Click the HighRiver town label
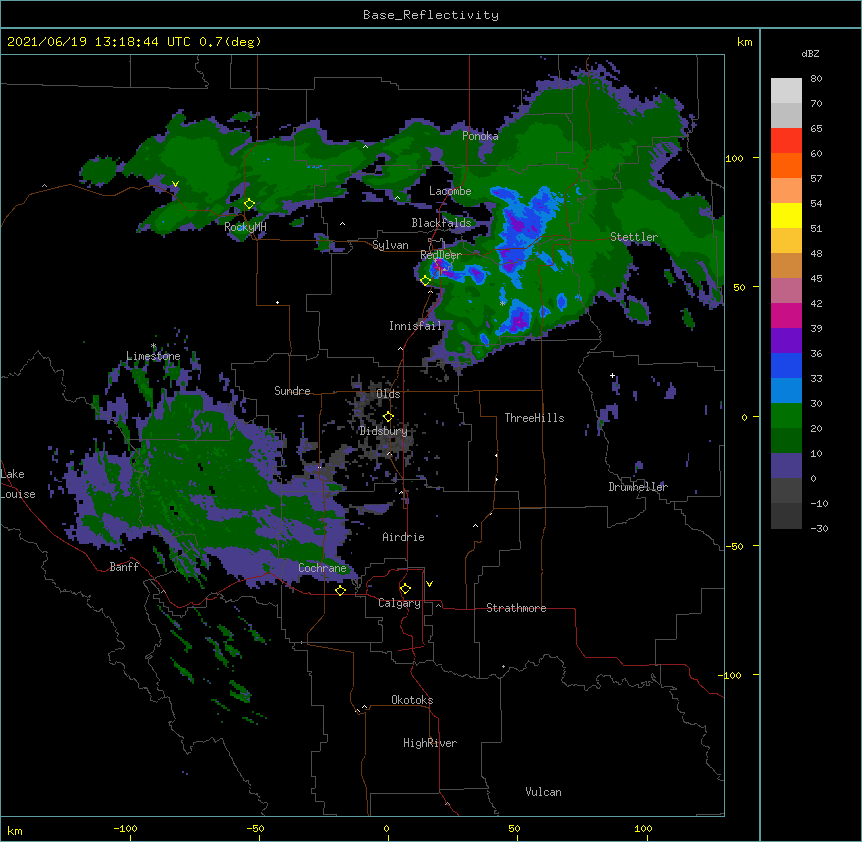Image resolution: width=862 pixels, height=842 pixels. pyautogui.click(x=430, y=743)
